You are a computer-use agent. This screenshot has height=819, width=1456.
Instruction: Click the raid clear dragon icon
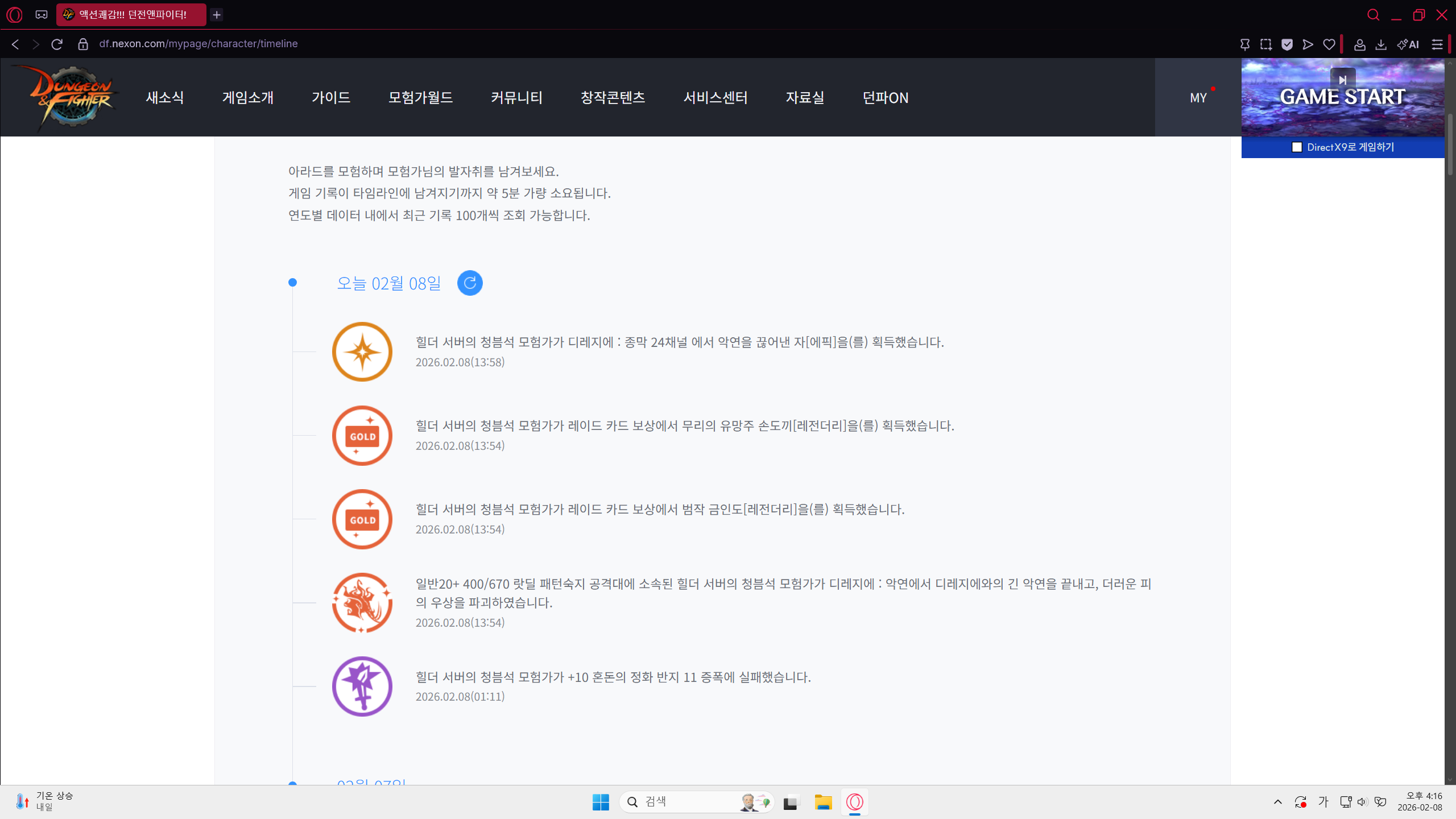[362, 603]
